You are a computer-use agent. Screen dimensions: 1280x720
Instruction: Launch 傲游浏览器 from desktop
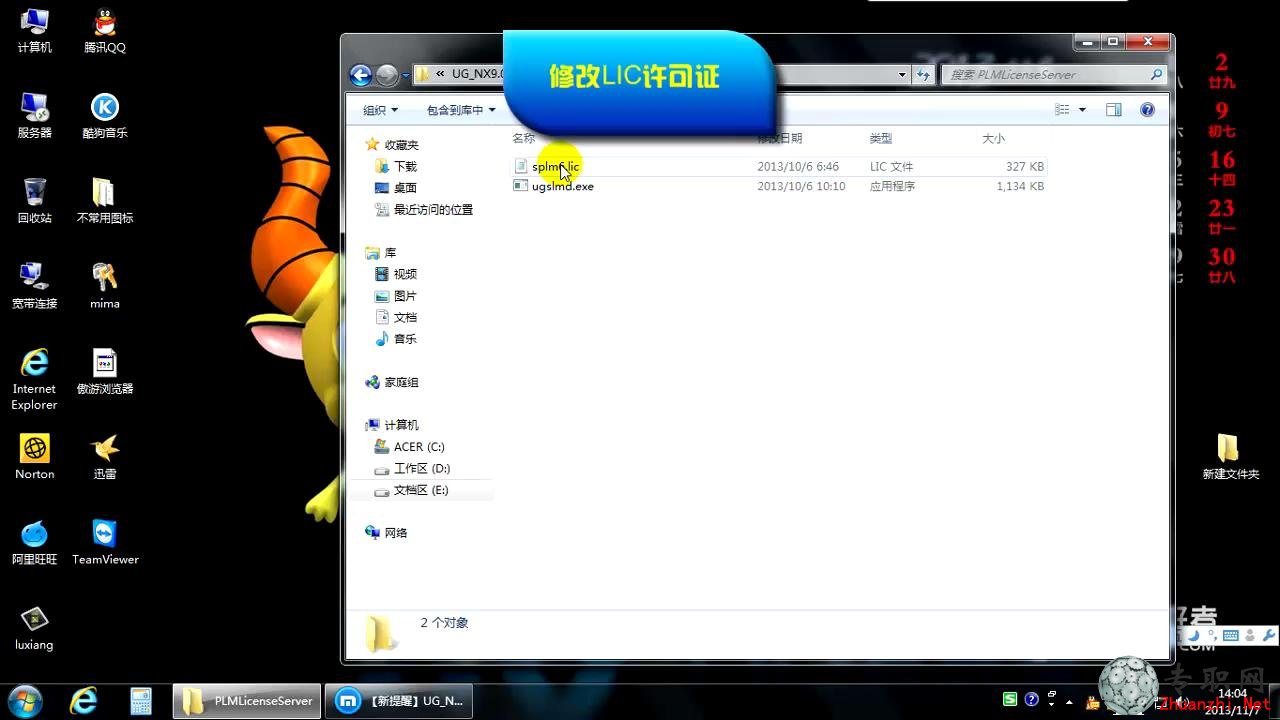click(104, 371)
